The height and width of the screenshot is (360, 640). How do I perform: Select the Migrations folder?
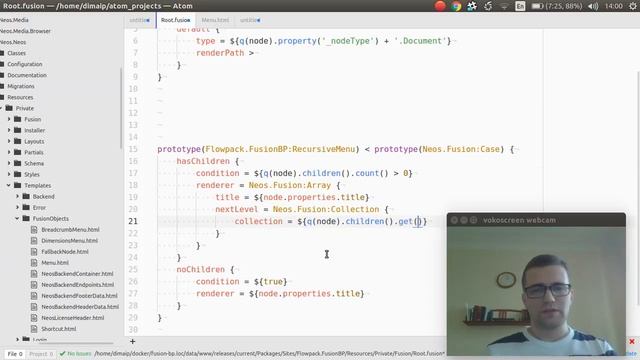pyautogui.click(x=21, y=86)
